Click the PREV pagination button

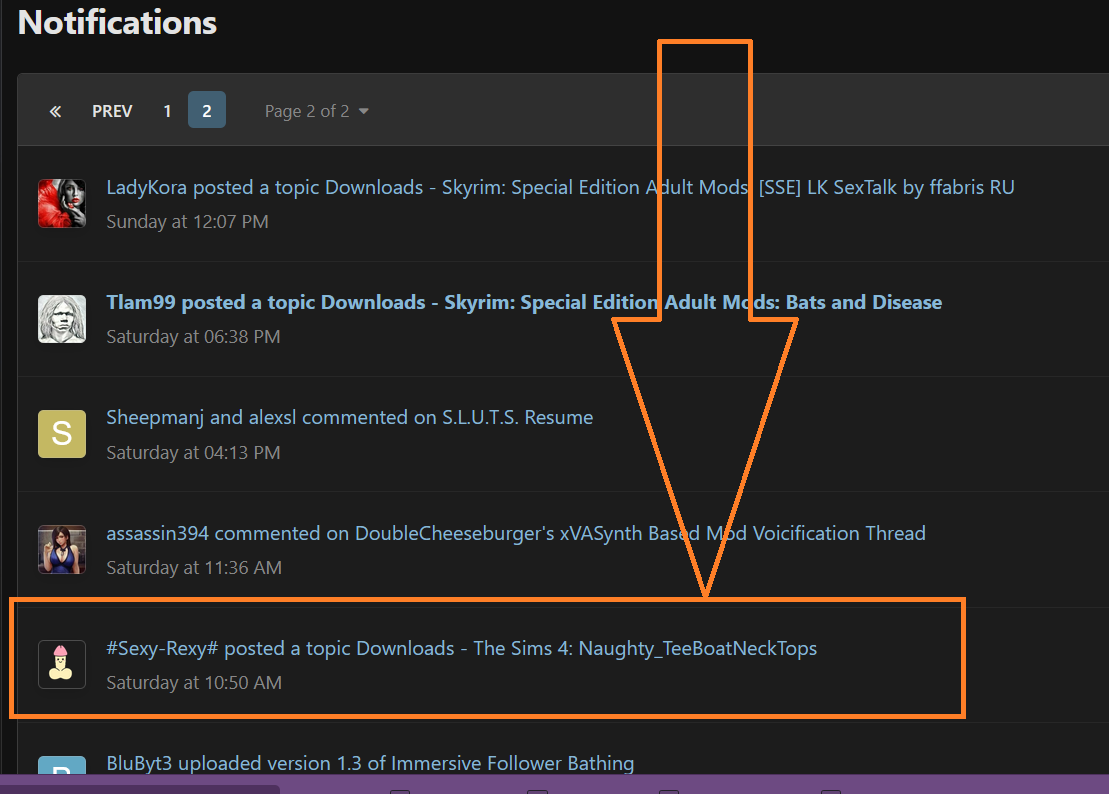click(112, 111)
